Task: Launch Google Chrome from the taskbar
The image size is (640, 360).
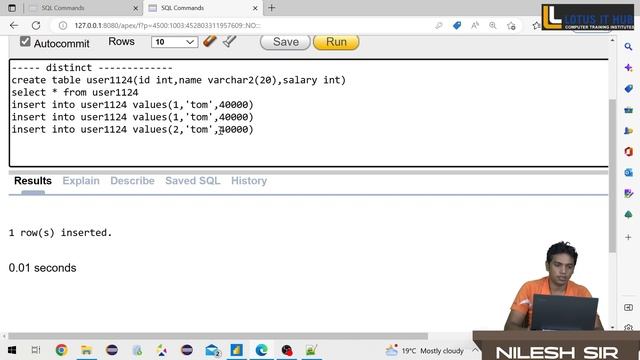Action: (62, 350)
